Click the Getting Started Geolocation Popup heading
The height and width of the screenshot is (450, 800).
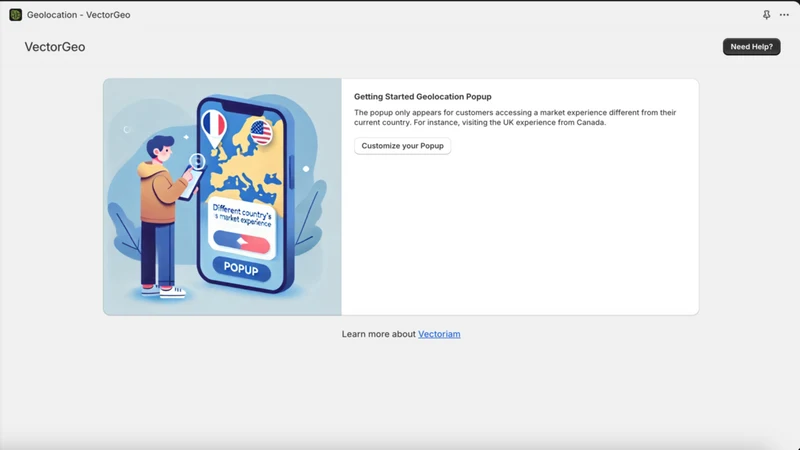coord(422,96)
